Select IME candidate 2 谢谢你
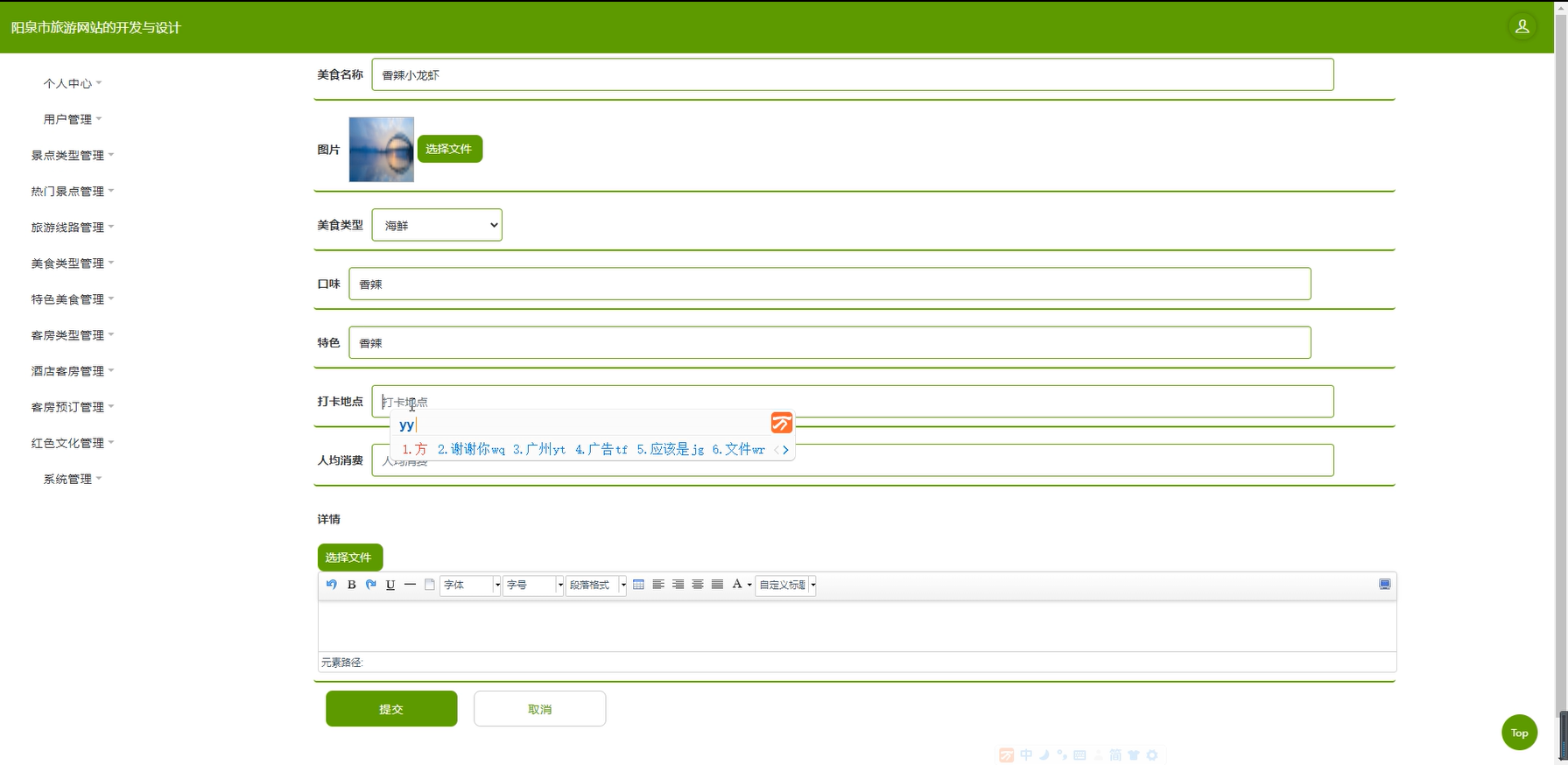The image size is (1568, 765). click(x=471, y=450)
